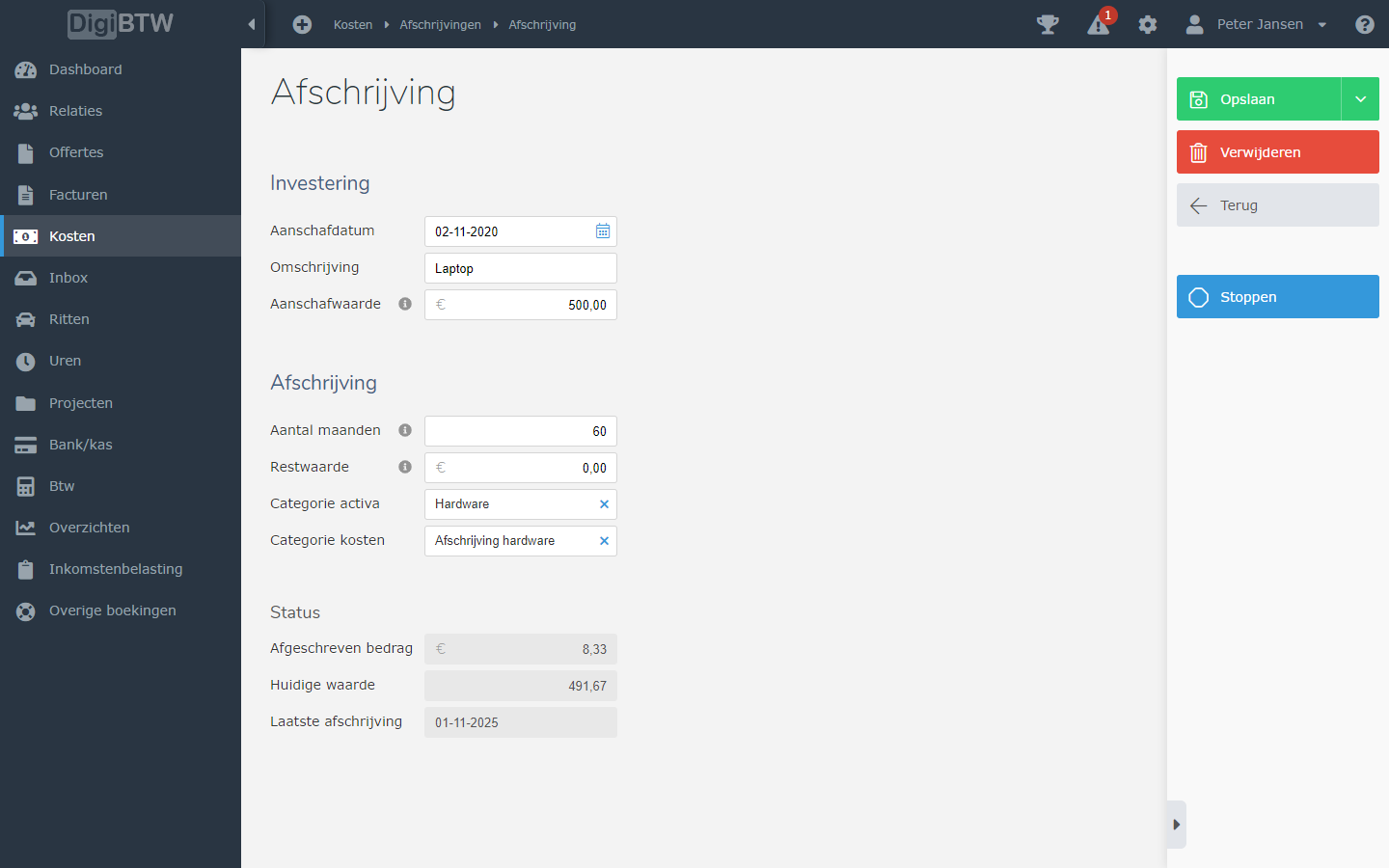Click the Afschrijving breadcrumb item
Viewport: 1389px width, 868px height.
tap(542, 25)
